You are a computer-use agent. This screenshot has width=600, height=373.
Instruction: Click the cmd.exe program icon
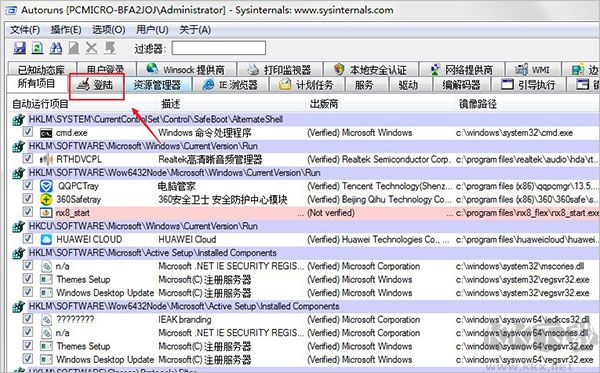pos(46,133)
